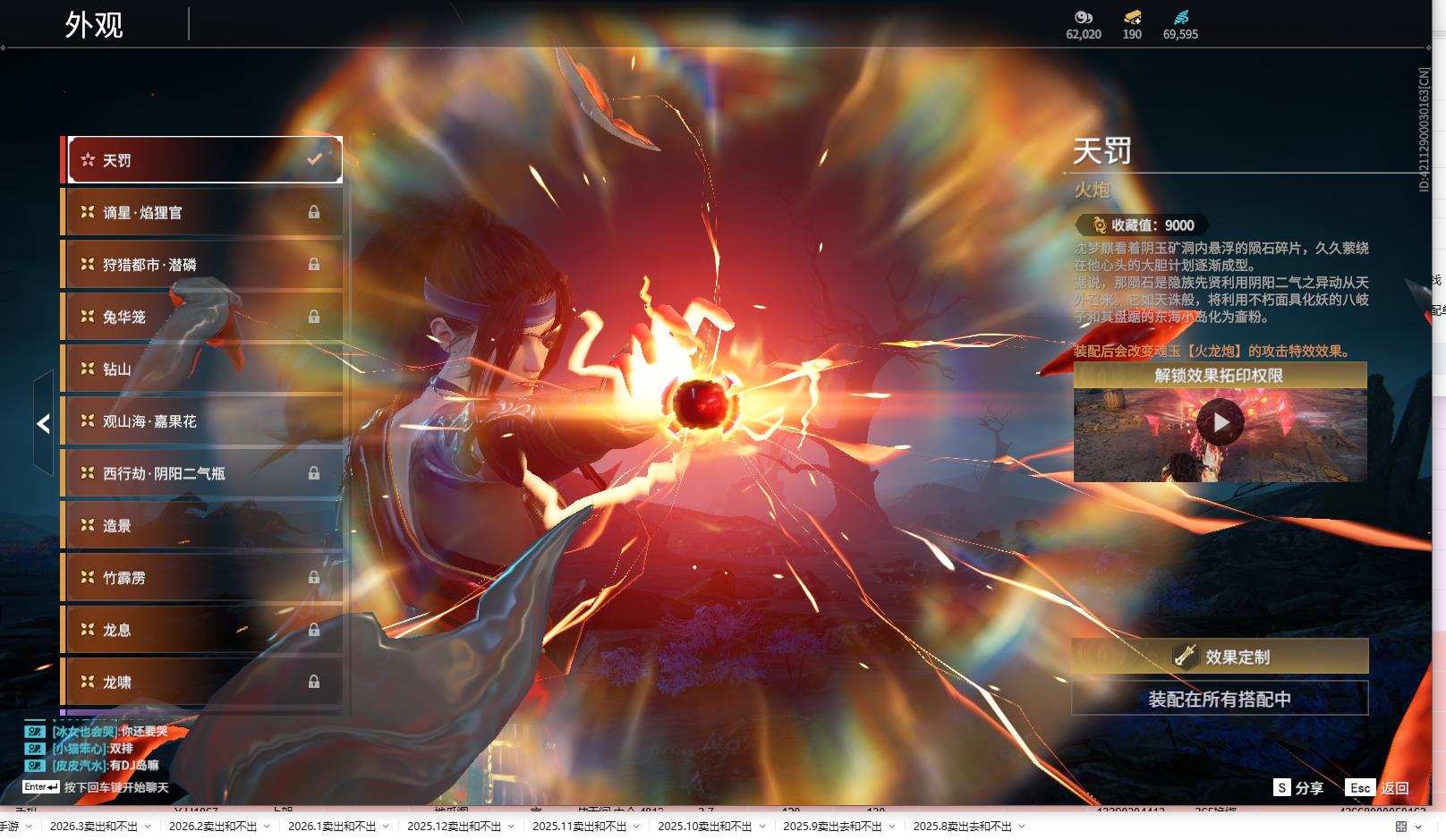The width and height of the screenshot is (1446, 840).
Task: Open dropdown arrow for 2026.3卖出和不出 tab
Action: coord(149,827)
